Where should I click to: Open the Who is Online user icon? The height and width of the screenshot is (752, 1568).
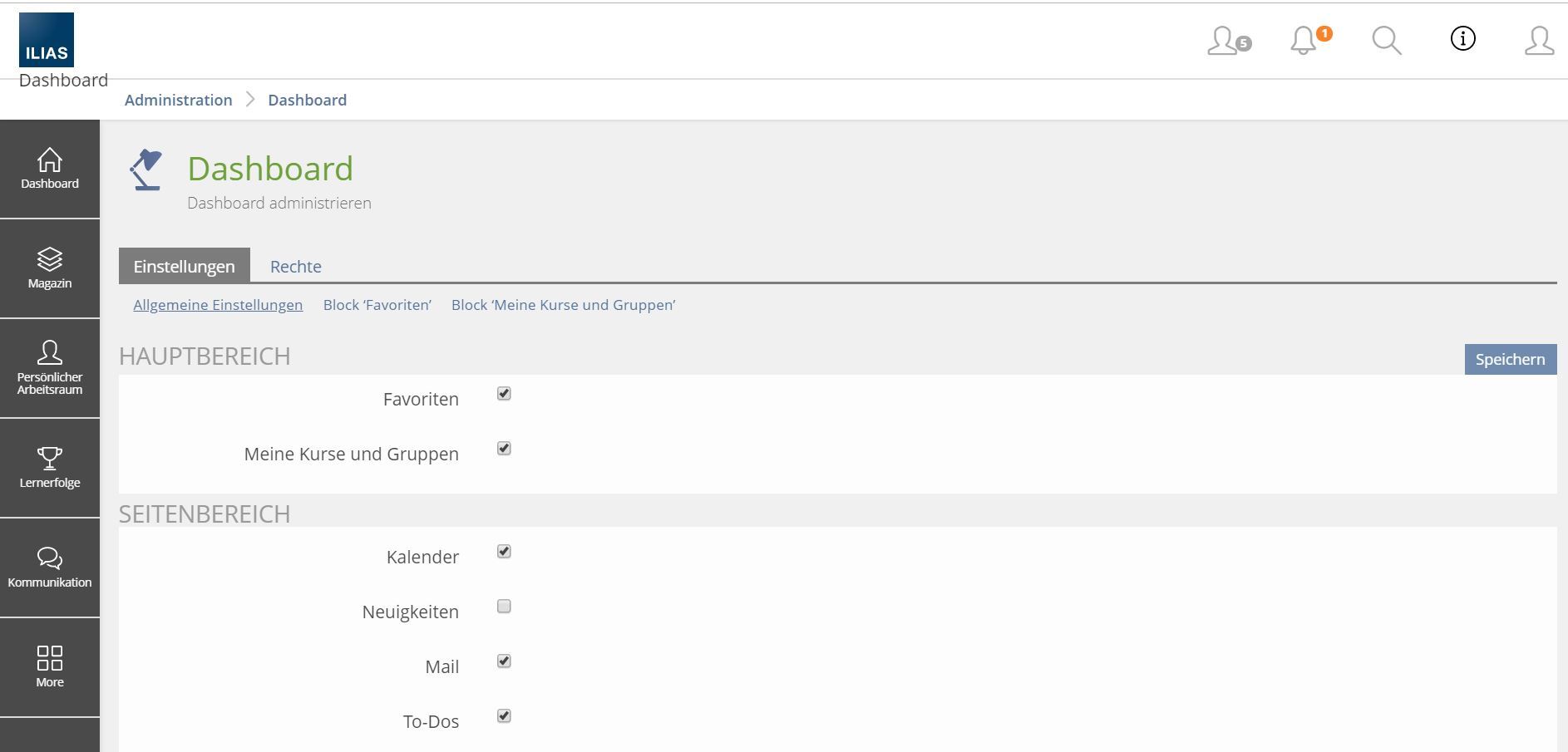(x=1227, y=41)
